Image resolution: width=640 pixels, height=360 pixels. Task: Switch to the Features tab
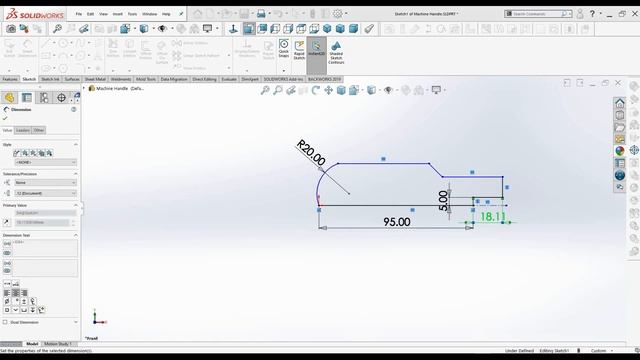coord(10,79)
